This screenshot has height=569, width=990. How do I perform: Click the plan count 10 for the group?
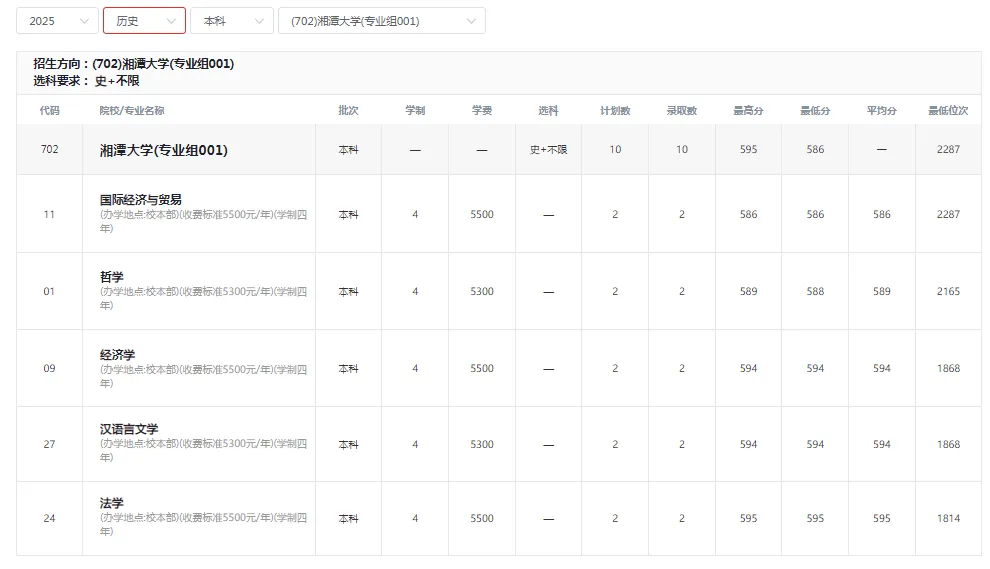click(x=615, y=150)
